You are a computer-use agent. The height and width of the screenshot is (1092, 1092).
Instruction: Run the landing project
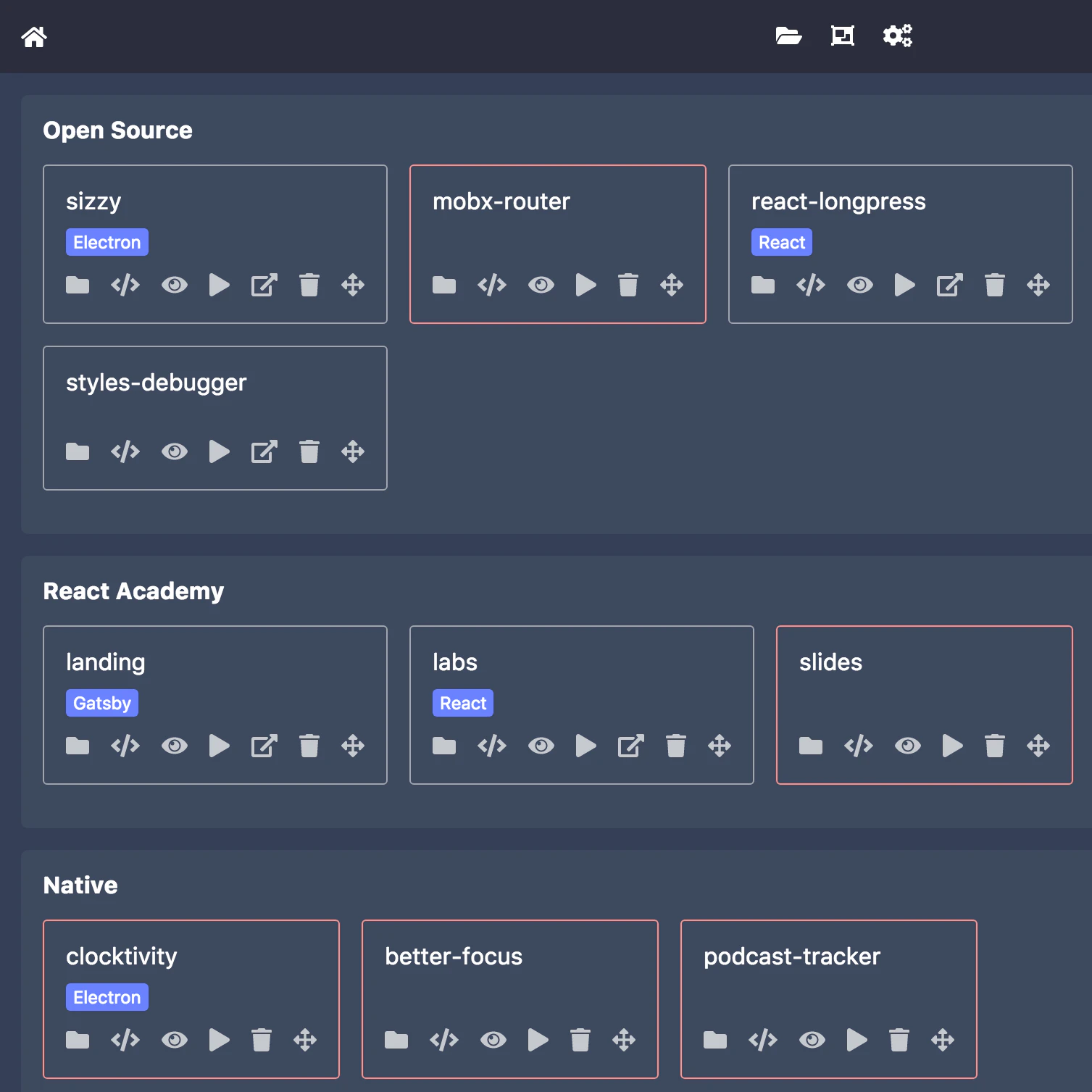click(x=220, y=746)
